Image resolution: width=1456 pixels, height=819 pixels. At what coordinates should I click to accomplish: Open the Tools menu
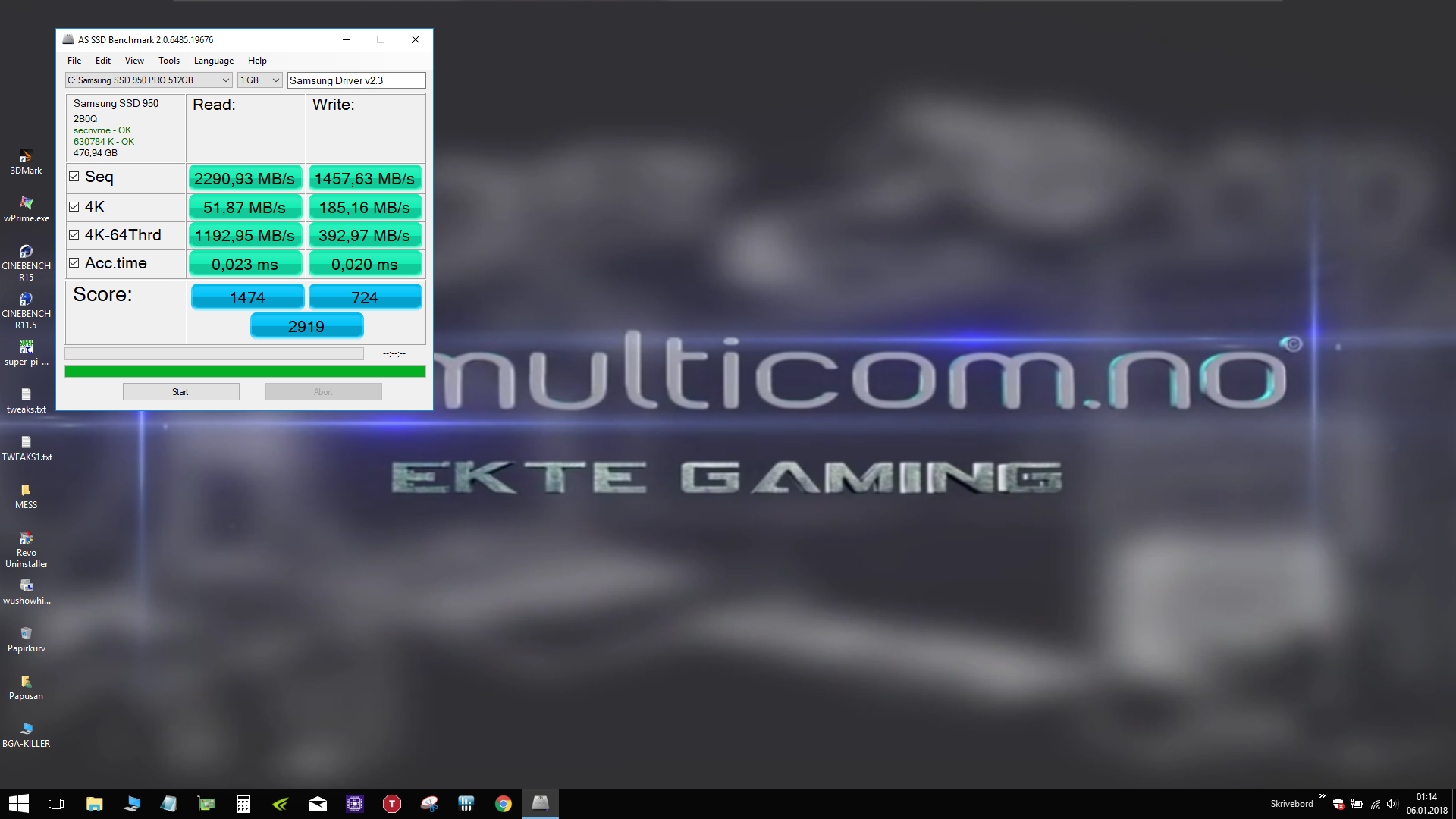(x=169, y=61)
